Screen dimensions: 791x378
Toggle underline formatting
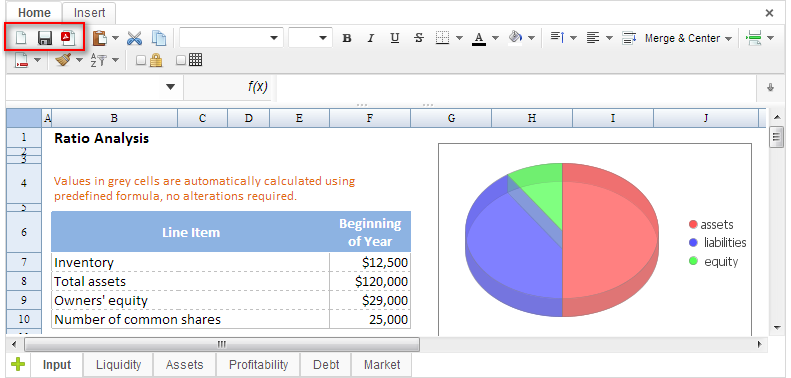pyautogui.click(x=395, y=38)
